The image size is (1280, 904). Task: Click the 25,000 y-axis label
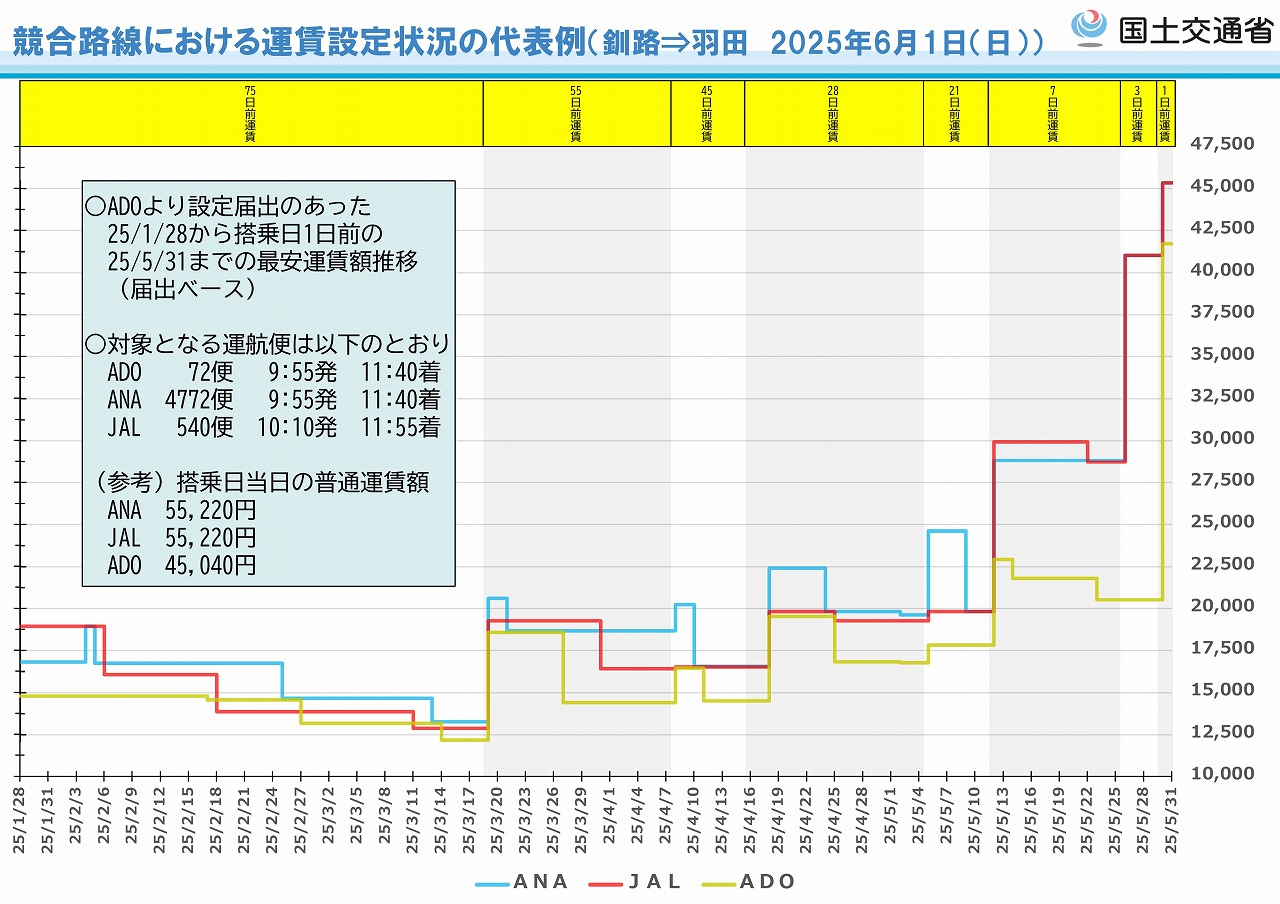tap(1222, 522)
